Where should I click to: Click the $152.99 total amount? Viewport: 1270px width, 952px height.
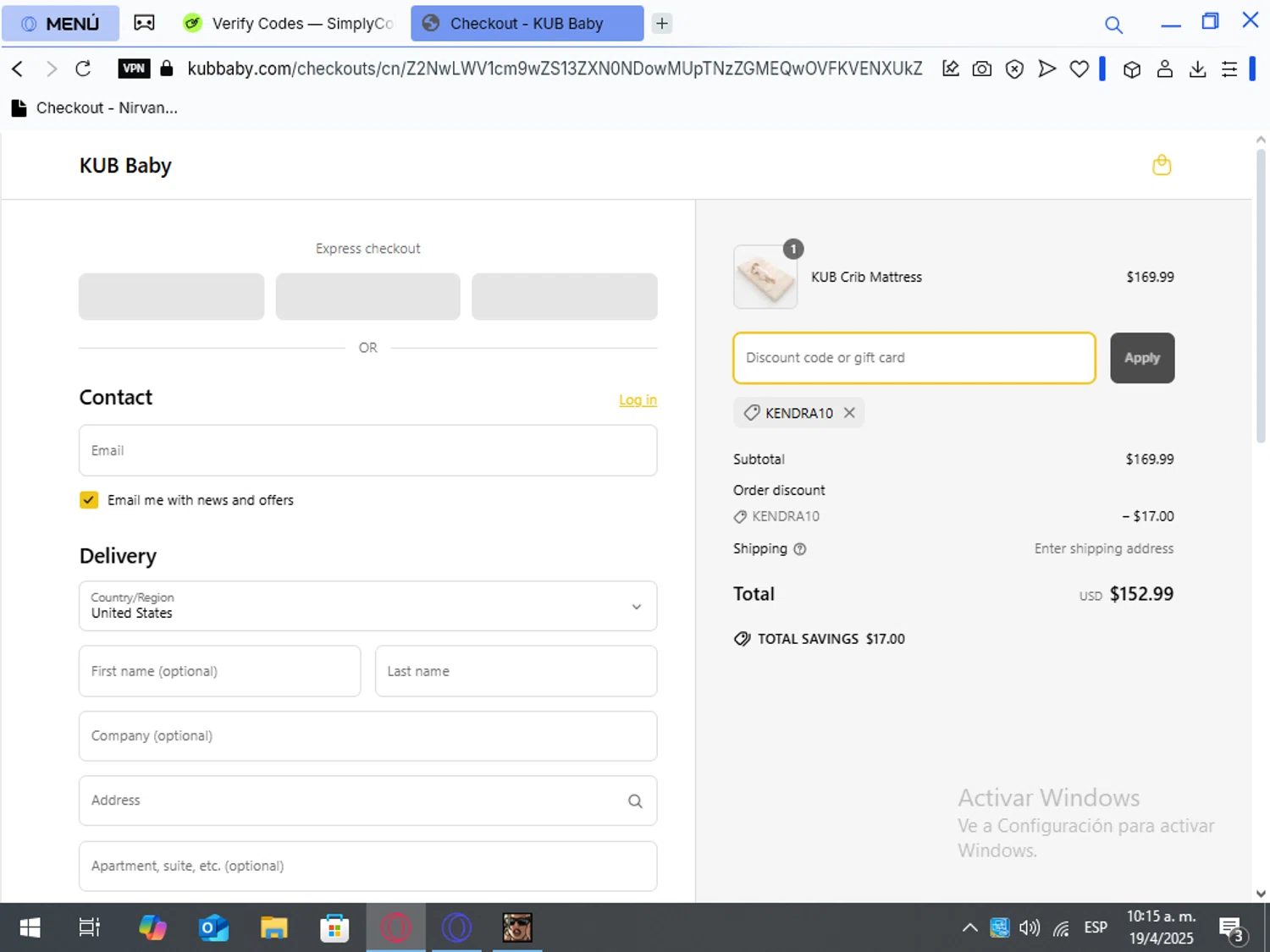pos(1141,594)
